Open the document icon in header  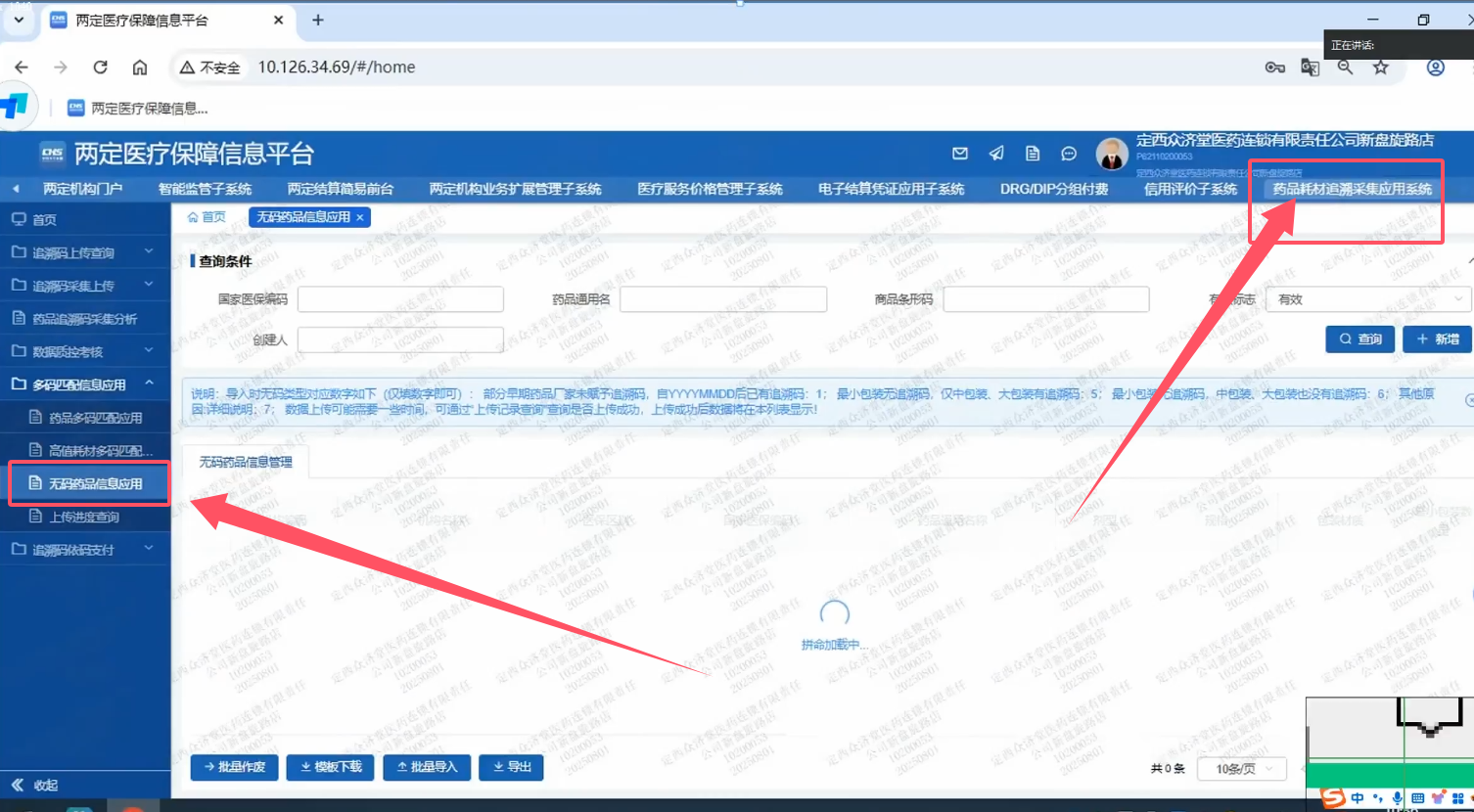pos(1033,154)
